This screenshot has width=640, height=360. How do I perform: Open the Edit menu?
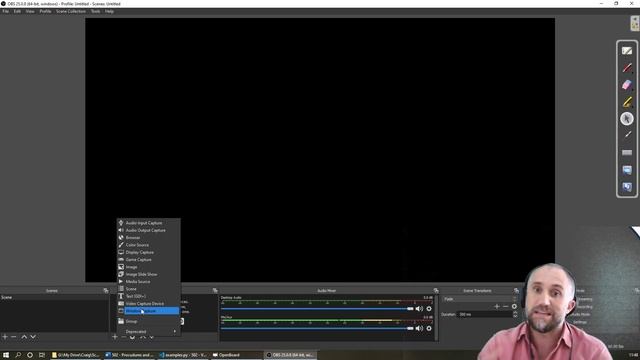point(17,11)
